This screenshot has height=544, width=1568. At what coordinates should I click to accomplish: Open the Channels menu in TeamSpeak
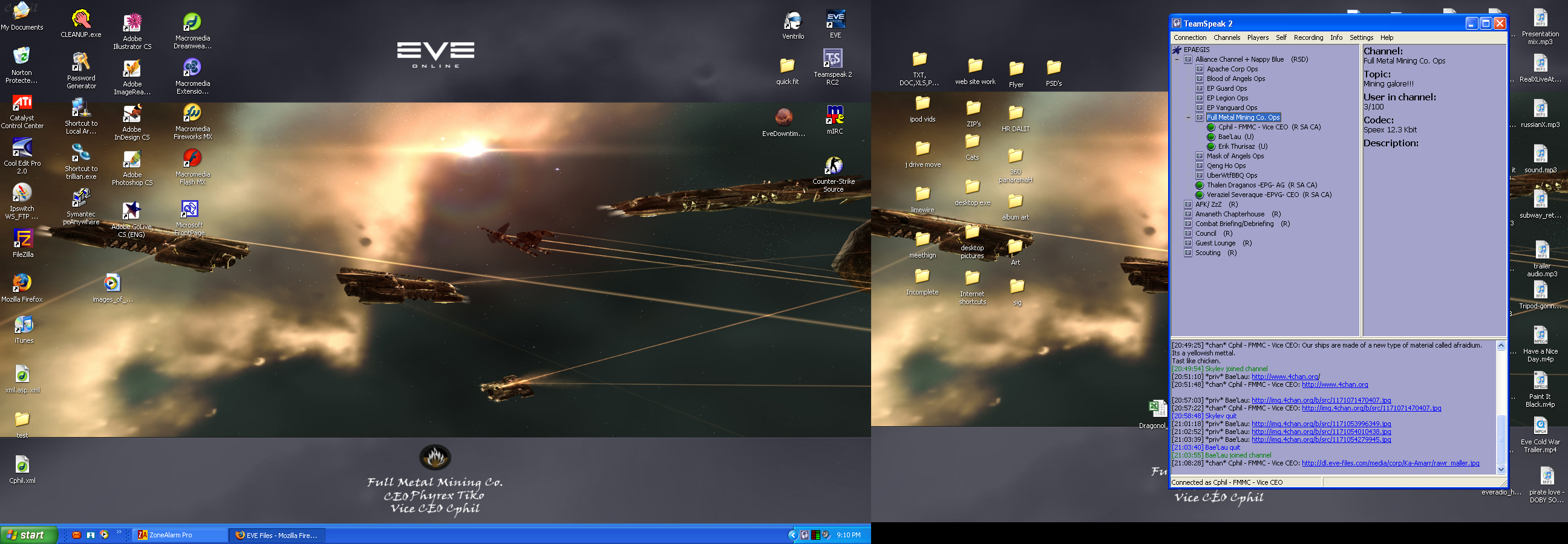tap(1227, 37)
